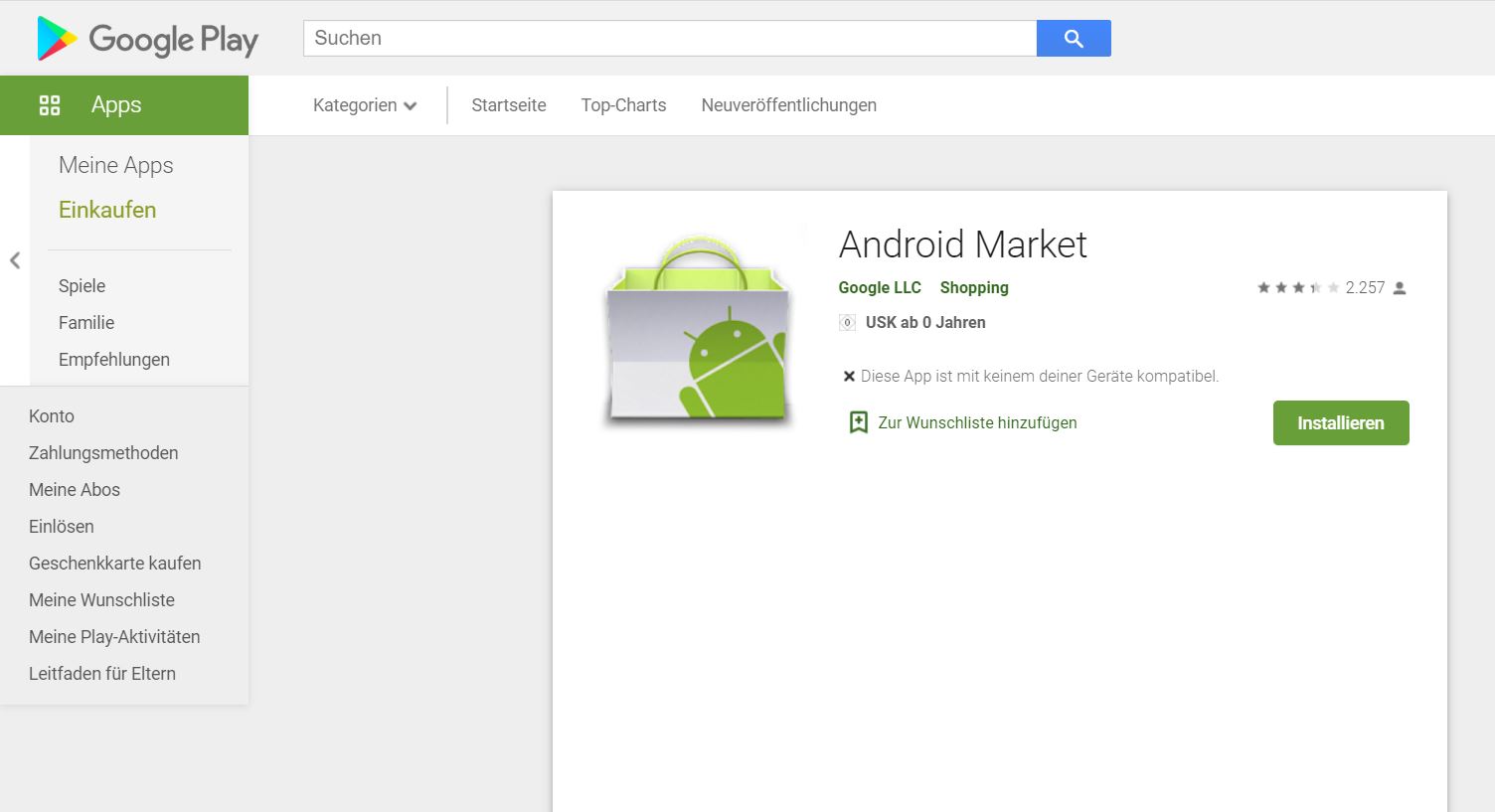Click the blue search magnifier button
This screenshot has width=1495, height=812.
pyautogui.click(x=1074, y=38)
